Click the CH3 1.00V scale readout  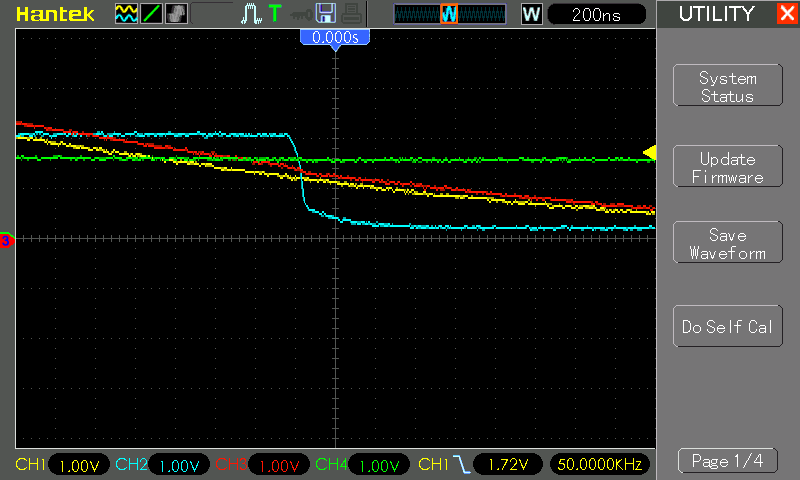pos(279,465)
